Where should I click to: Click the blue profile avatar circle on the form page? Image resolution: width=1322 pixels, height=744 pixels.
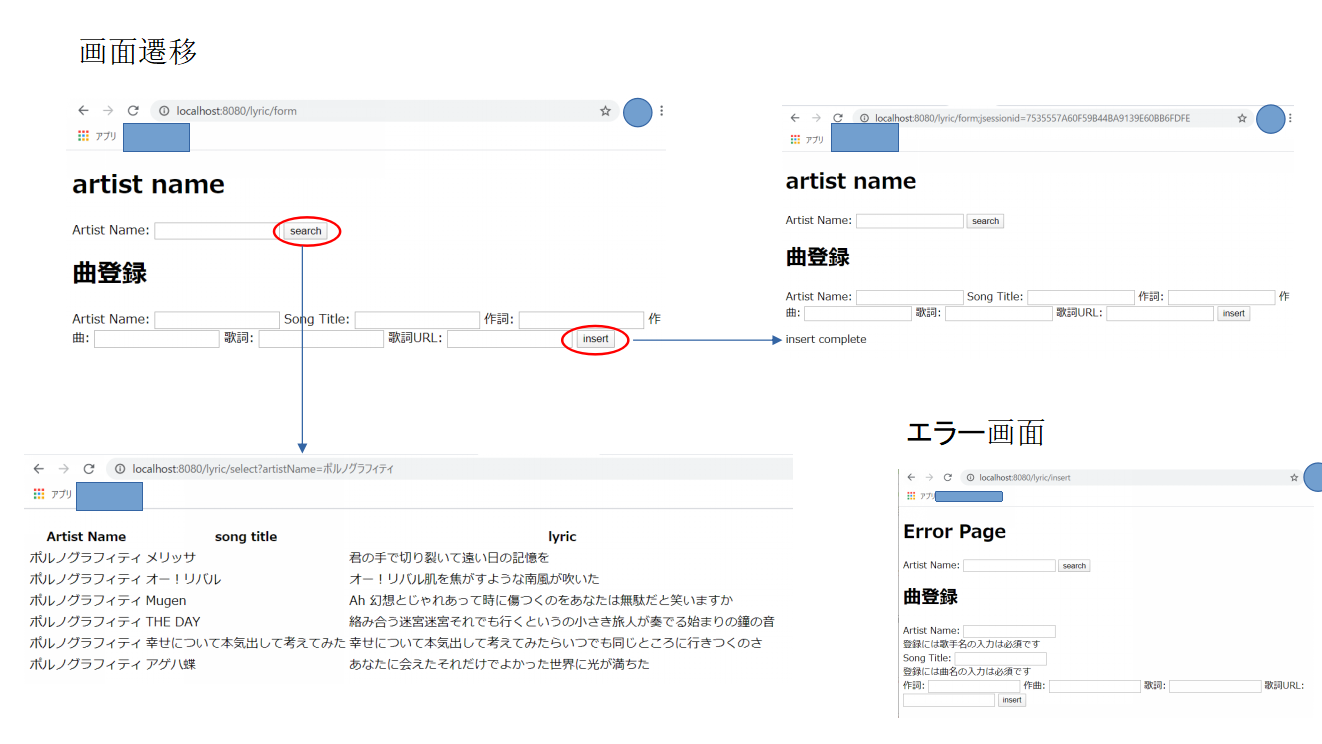pos(637,112)
